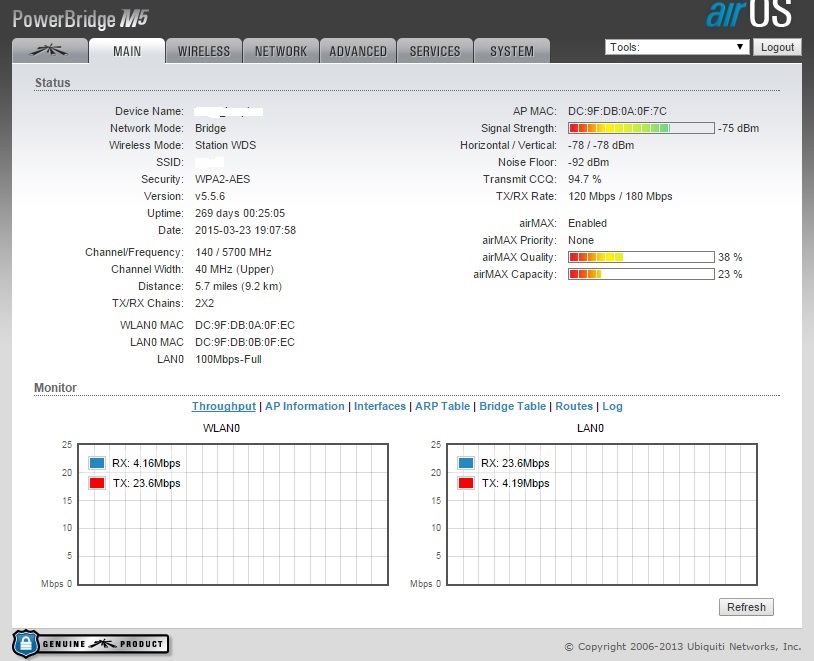Click WLAN0 MAC value DC:9F:DB:0A:0F:EC
This screenshot has height=661, width=814.
[245, 325]
